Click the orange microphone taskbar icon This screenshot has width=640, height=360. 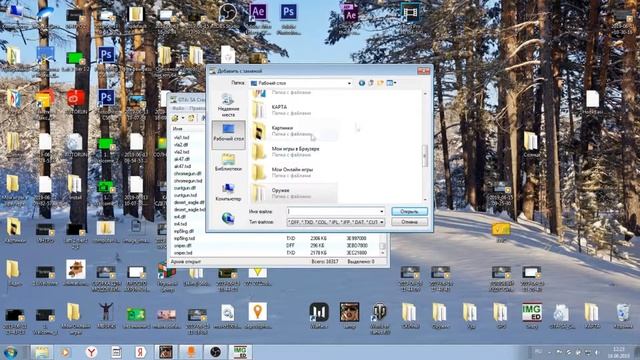coord(191,351)
